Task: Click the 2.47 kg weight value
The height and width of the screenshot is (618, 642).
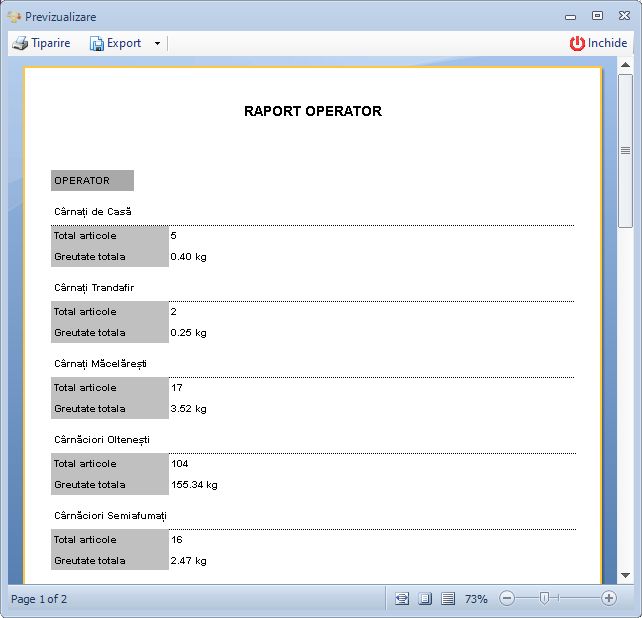Action: [188, 561]
